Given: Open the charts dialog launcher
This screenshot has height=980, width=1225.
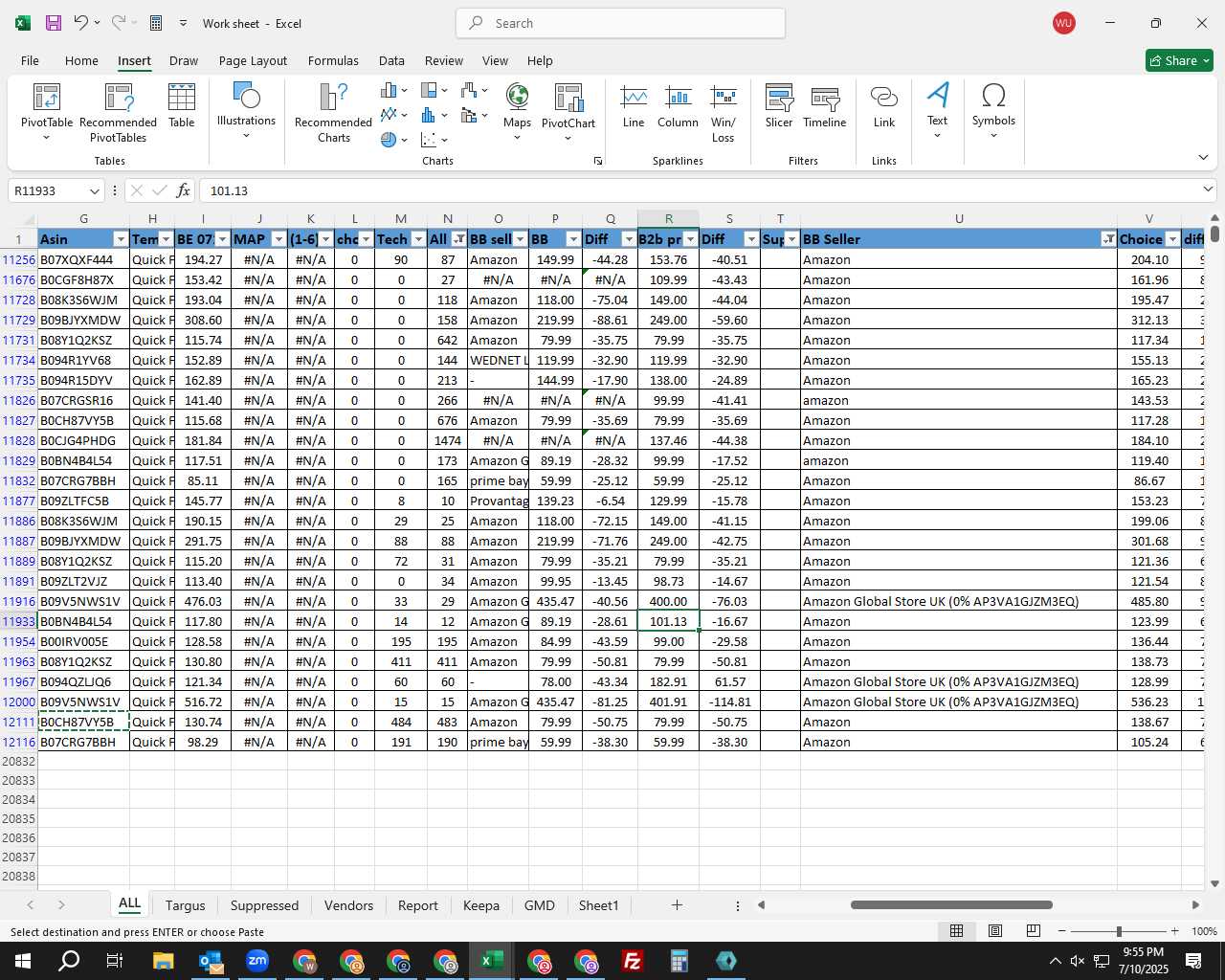Looking at the screenshot, I should 598,161.
